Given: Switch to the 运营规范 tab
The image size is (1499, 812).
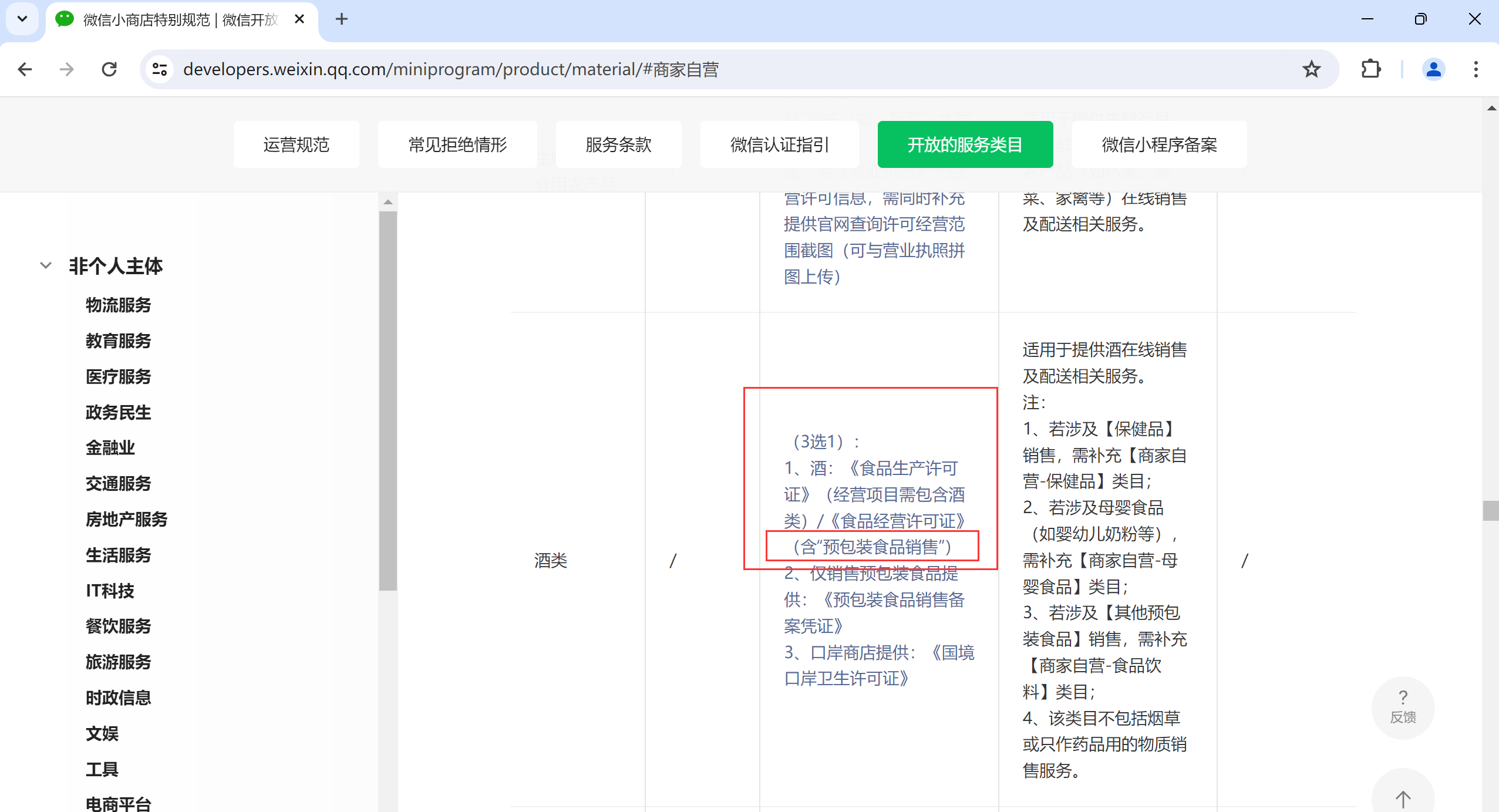Looking at the screenshot, I should pos(296,144).
